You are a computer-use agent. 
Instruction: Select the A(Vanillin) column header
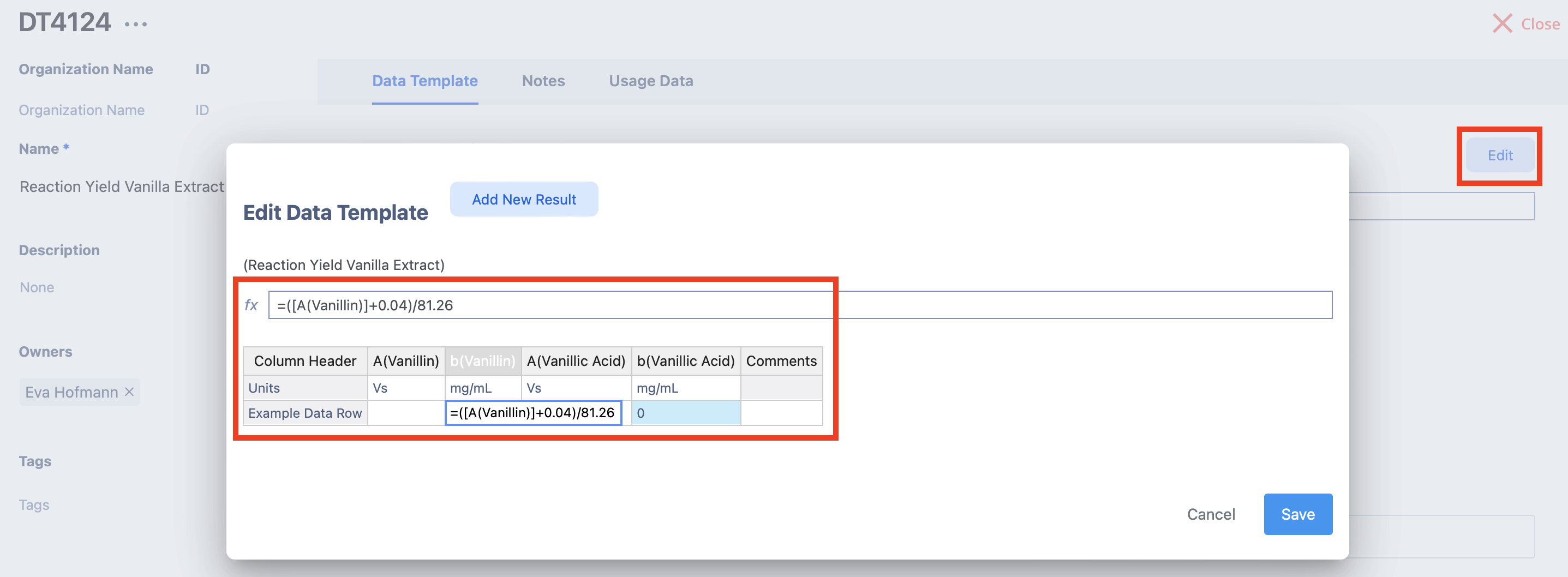click(x=405, y=361)
